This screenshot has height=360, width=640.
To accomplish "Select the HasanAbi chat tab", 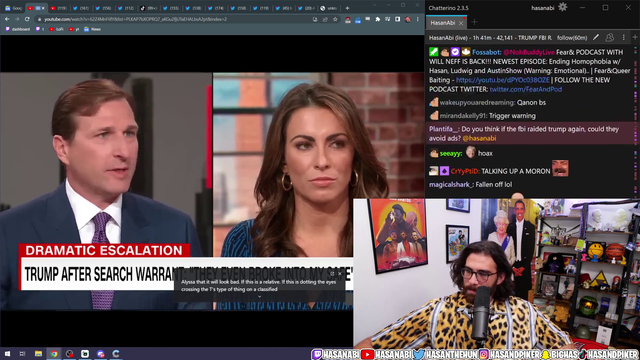I will (443, 23).
